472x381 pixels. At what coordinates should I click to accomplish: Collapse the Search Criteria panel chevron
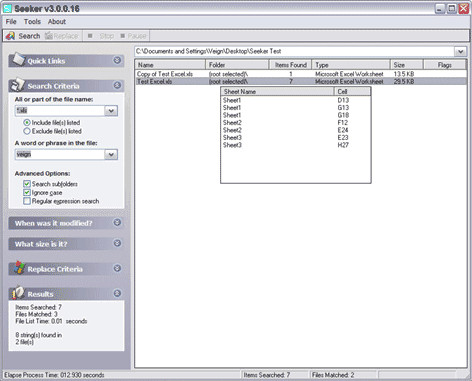[117, 85]
